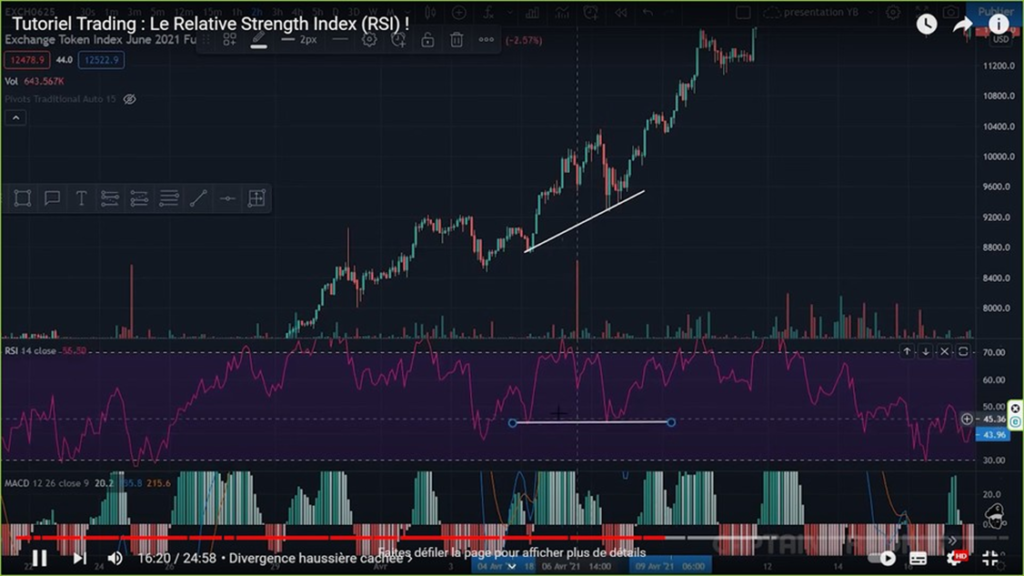
Task: Click the plus icon on RSI price axis
Action: click(x=967, y=419)
